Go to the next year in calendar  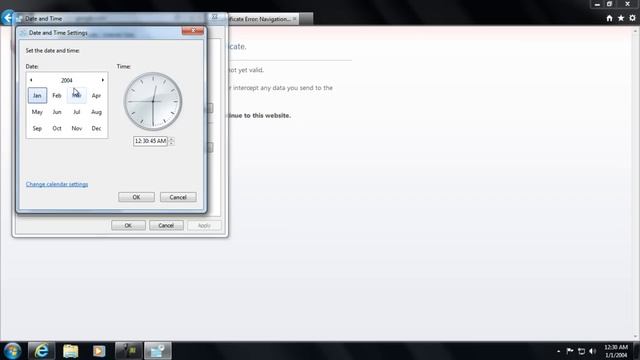point(102,80)
